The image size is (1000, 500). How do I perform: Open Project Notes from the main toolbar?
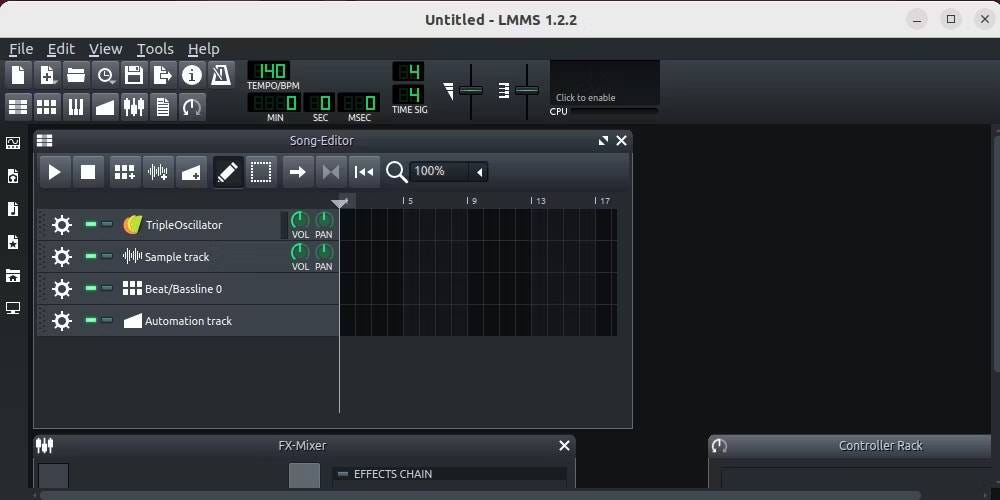click(x=163, y=107)
